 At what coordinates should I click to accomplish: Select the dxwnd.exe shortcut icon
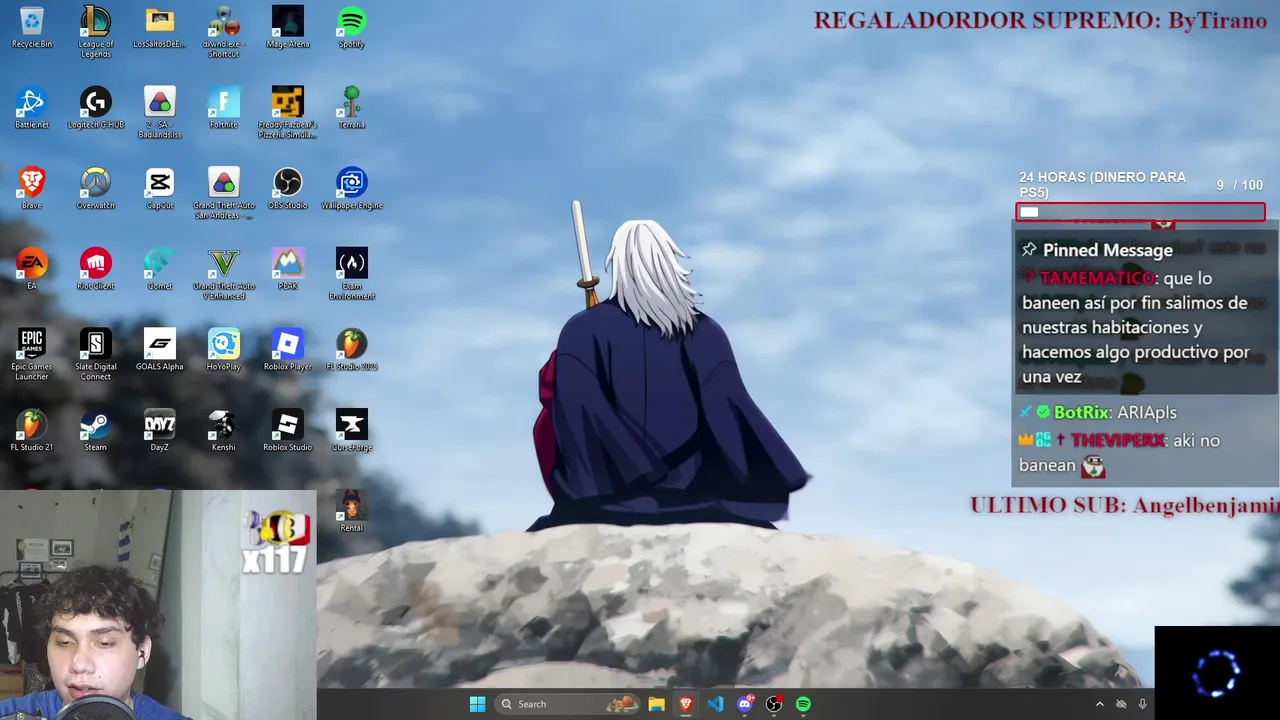224,32
